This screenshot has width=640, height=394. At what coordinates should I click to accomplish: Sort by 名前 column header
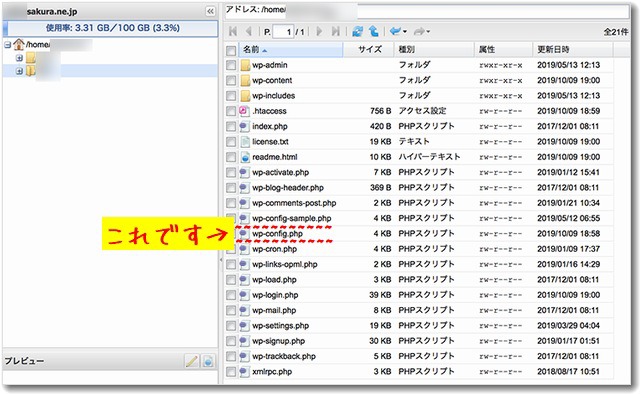click(291, 50)
